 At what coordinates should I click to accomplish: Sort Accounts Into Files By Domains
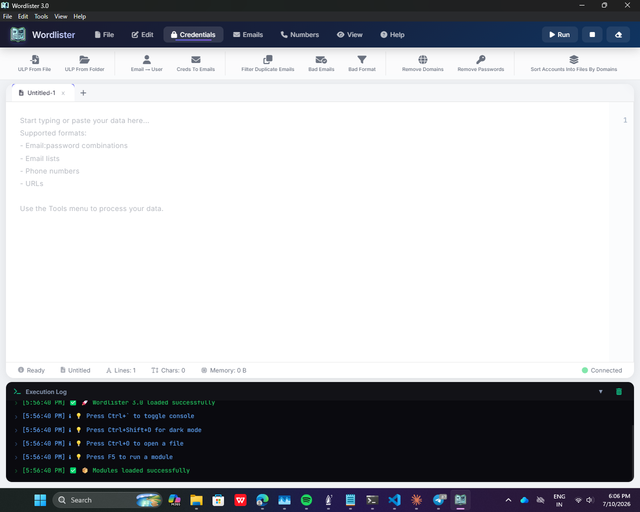click(573, 63)
